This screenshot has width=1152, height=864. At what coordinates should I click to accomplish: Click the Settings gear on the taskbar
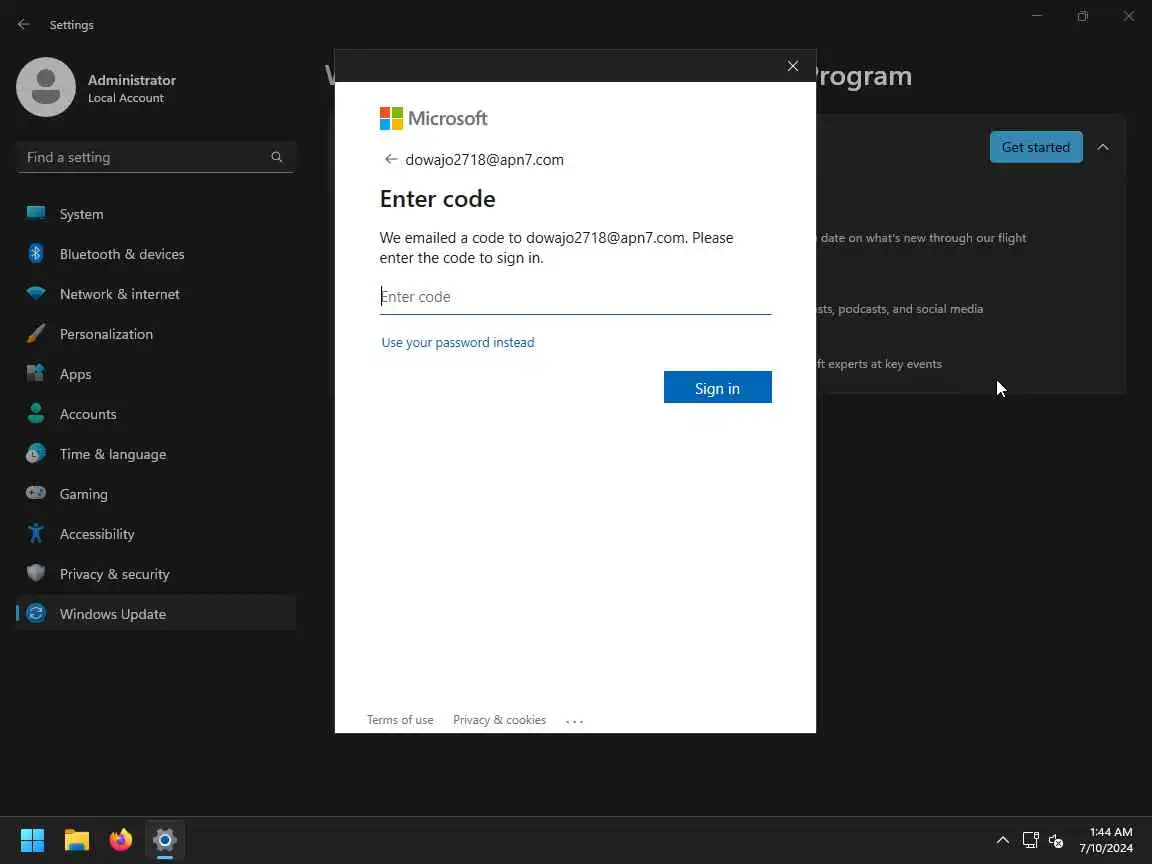pos(165,840)
